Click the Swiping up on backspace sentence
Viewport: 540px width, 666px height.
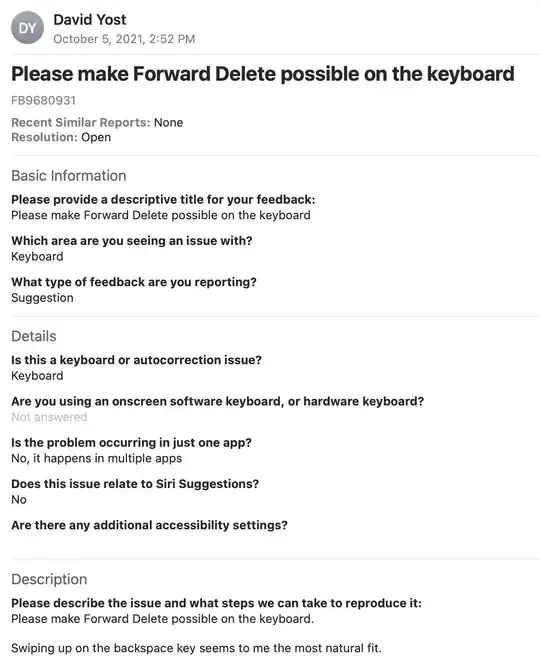coord(196,648)
